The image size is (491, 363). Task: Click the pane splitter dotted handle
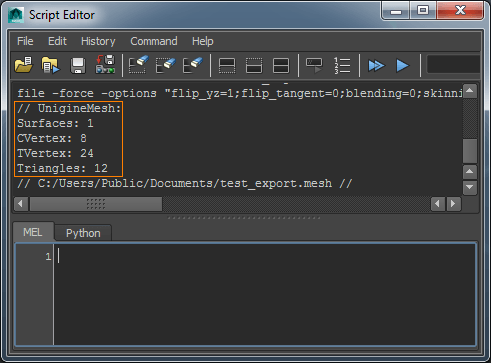[x=244, y=218]
